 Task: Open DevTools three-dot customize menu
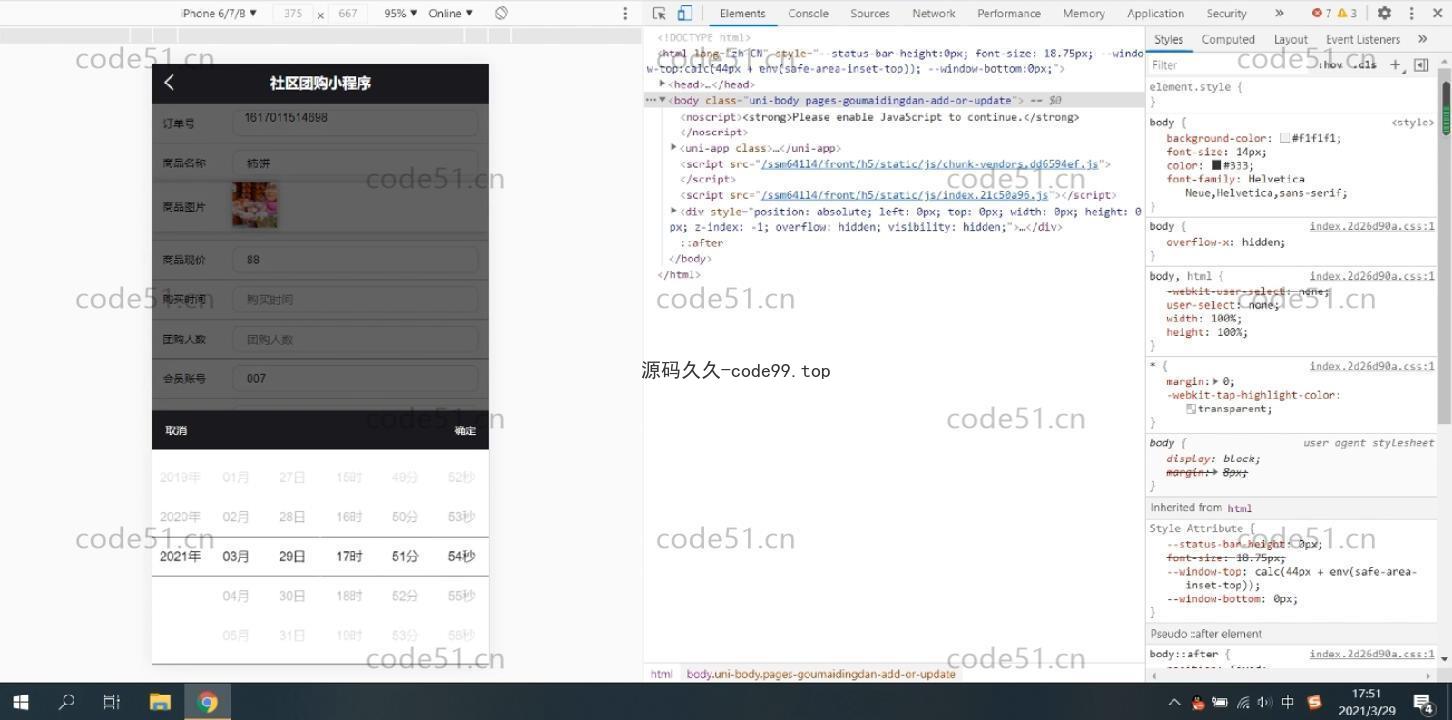click(1411, 13)
